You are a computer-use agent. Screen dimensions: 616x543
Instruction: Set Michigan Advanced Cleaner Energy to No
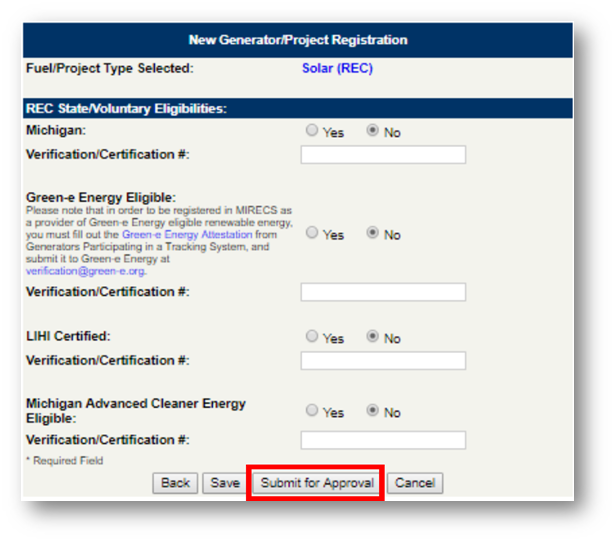point(373,411)
